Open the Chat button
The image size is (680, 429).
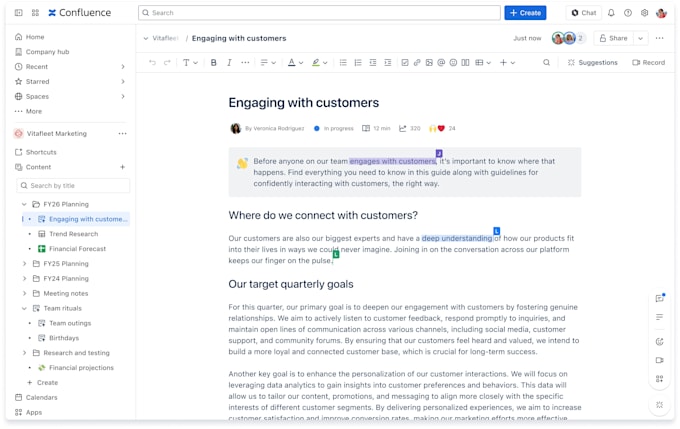(583, 13)
